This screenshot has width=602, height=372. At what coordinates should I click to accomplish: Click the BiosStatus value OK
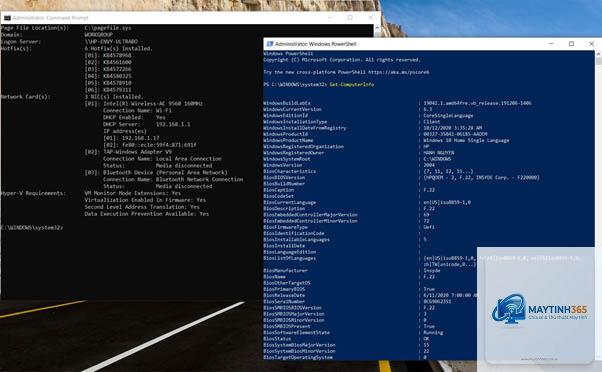(427, 339)
